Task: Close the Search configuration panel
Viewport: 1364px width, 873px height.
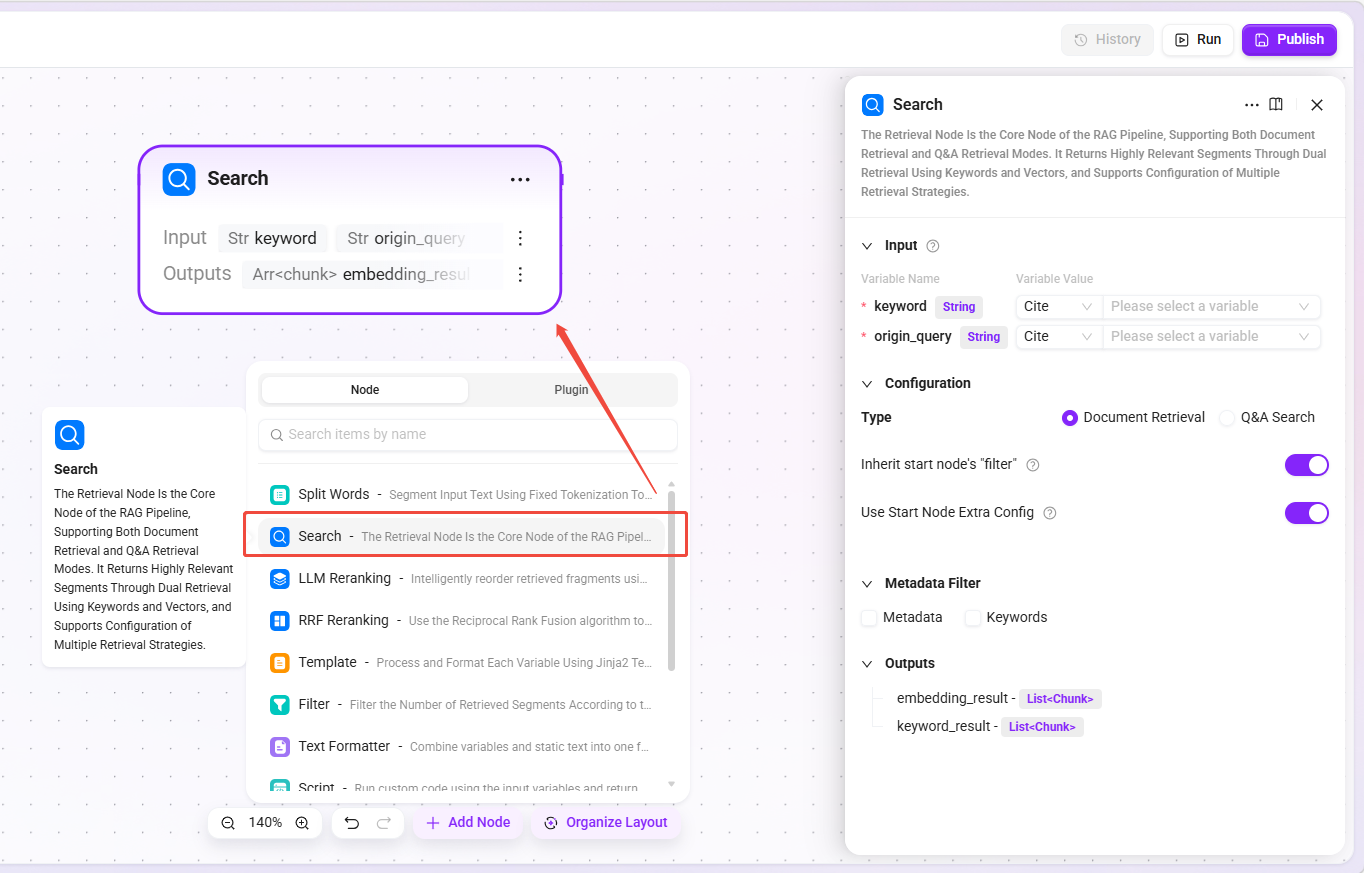Action: coord(1317,105)
